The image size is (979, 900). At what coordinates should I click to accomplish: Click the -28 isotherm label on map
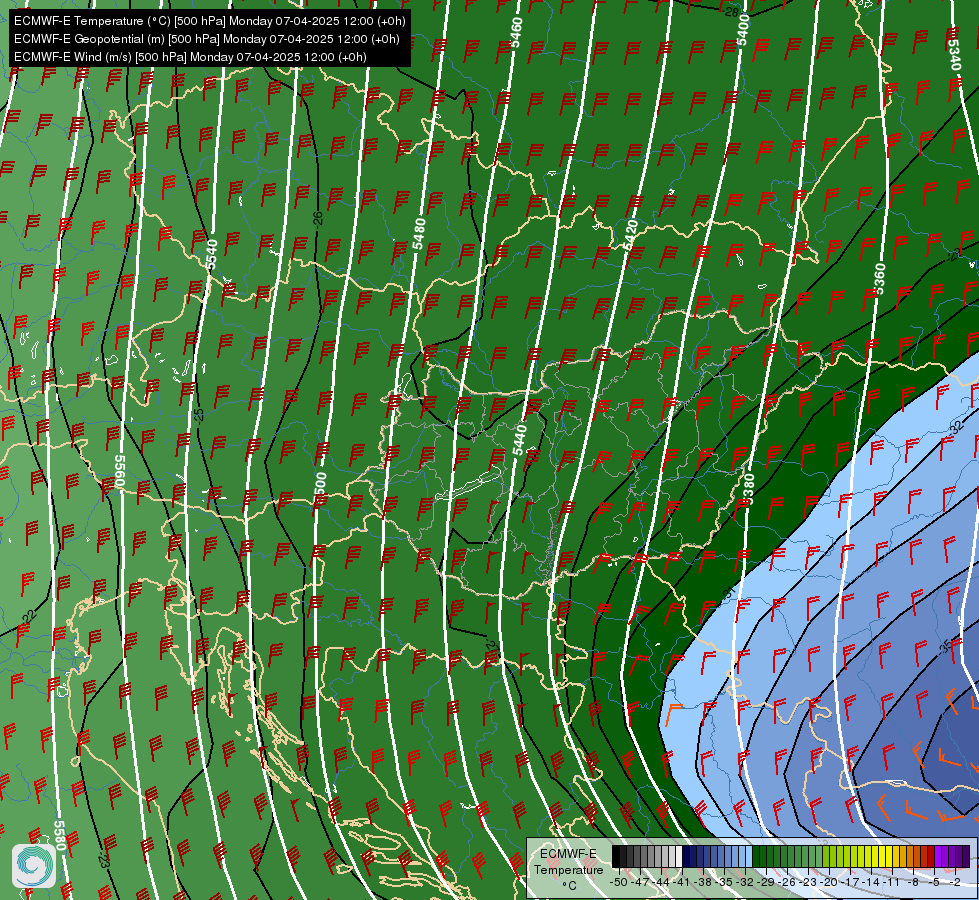tap(731, 12)
